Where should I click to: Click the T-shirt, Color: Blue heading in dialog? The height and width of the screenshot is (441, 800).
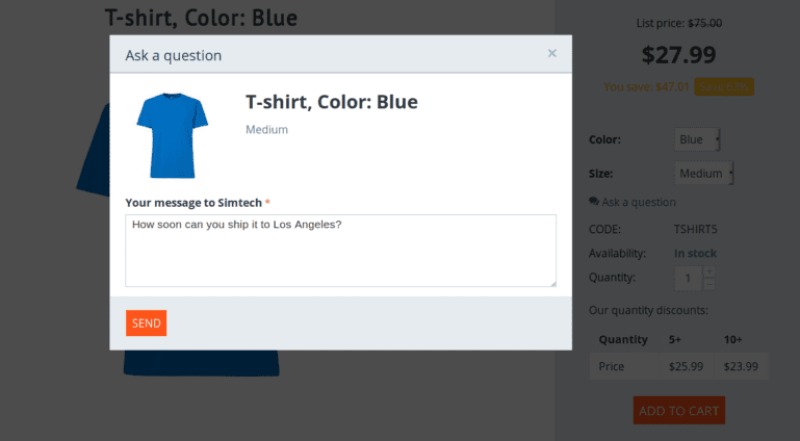331,102
